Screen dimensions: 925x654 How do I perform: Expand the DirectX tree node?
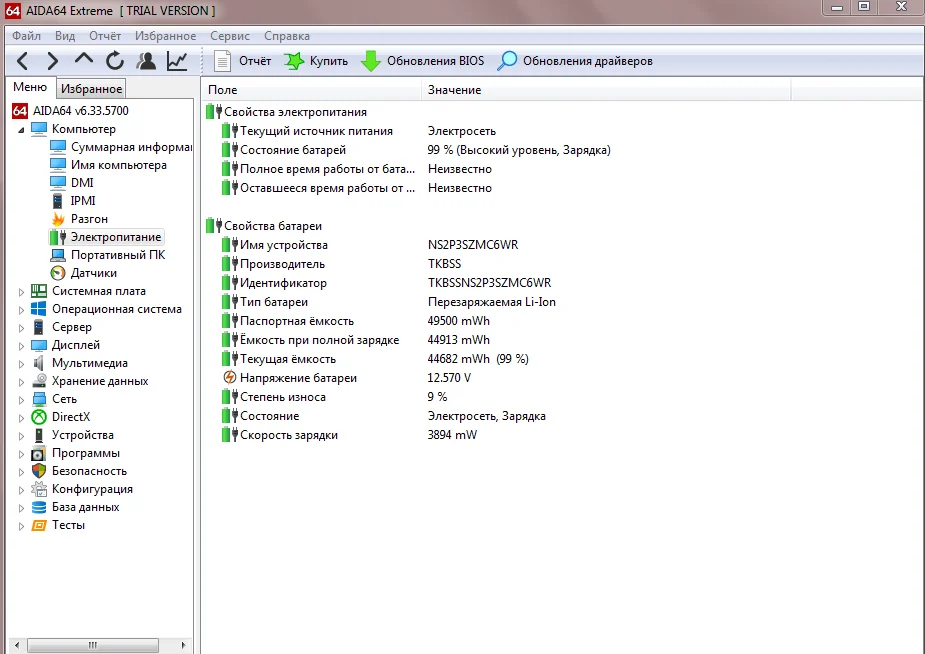21,418
